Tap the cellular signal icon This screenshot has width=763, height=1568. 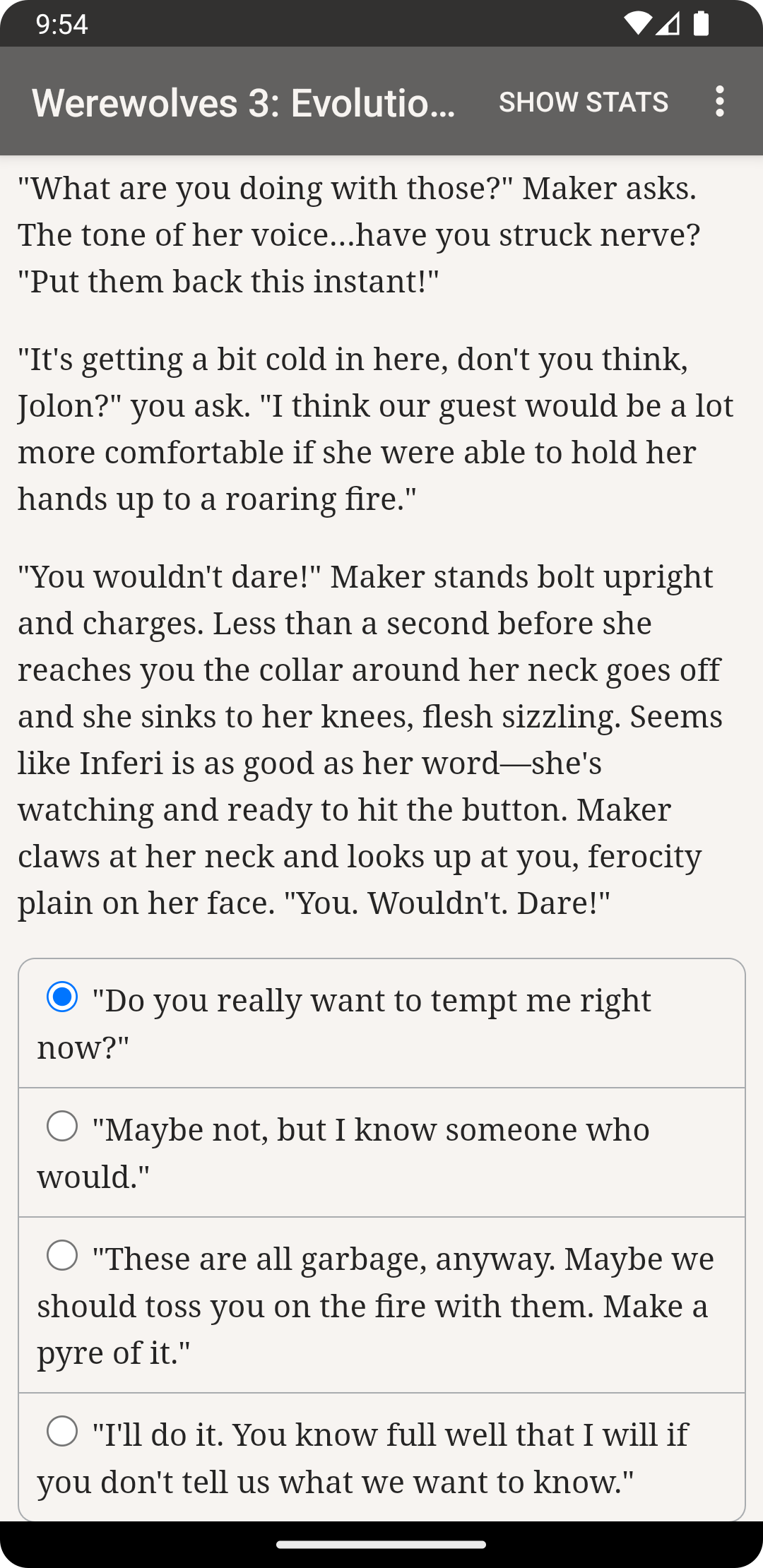pyautogui.click(x=668, y=24)
